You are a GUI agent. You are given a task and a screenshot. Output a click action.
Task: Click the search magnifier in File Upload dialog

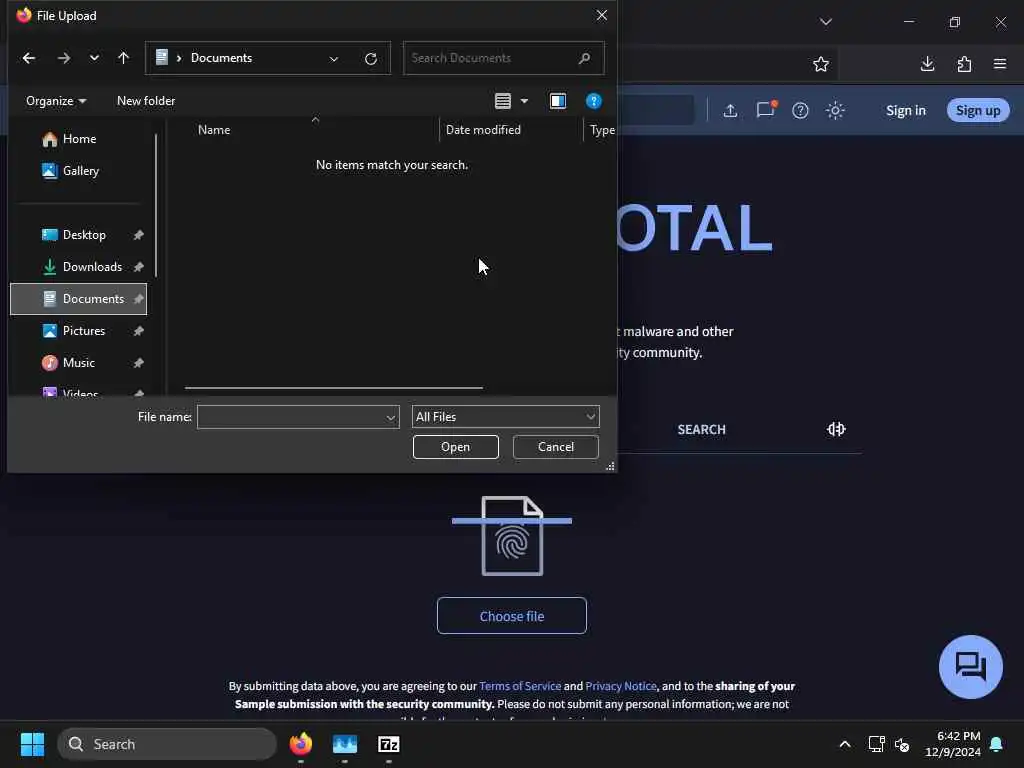[x=584, y=58]
